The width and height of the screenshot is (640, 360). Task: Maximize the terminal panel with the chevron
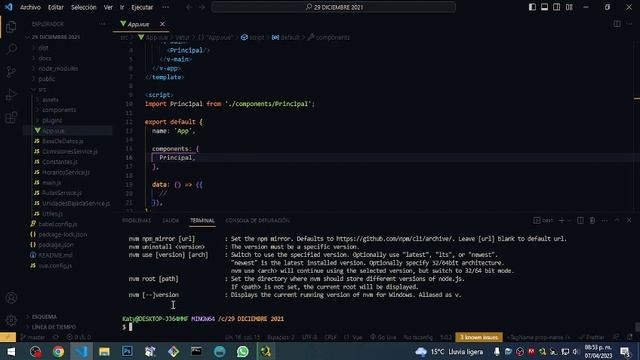coord(617,220)
